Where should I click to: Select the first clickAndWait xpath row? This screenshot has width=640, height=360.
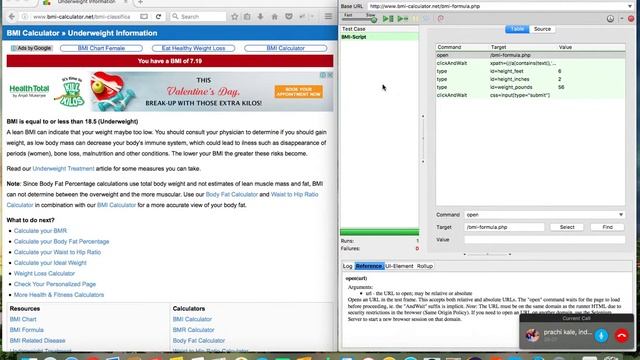pyautogui.click(x=530, y=63)
